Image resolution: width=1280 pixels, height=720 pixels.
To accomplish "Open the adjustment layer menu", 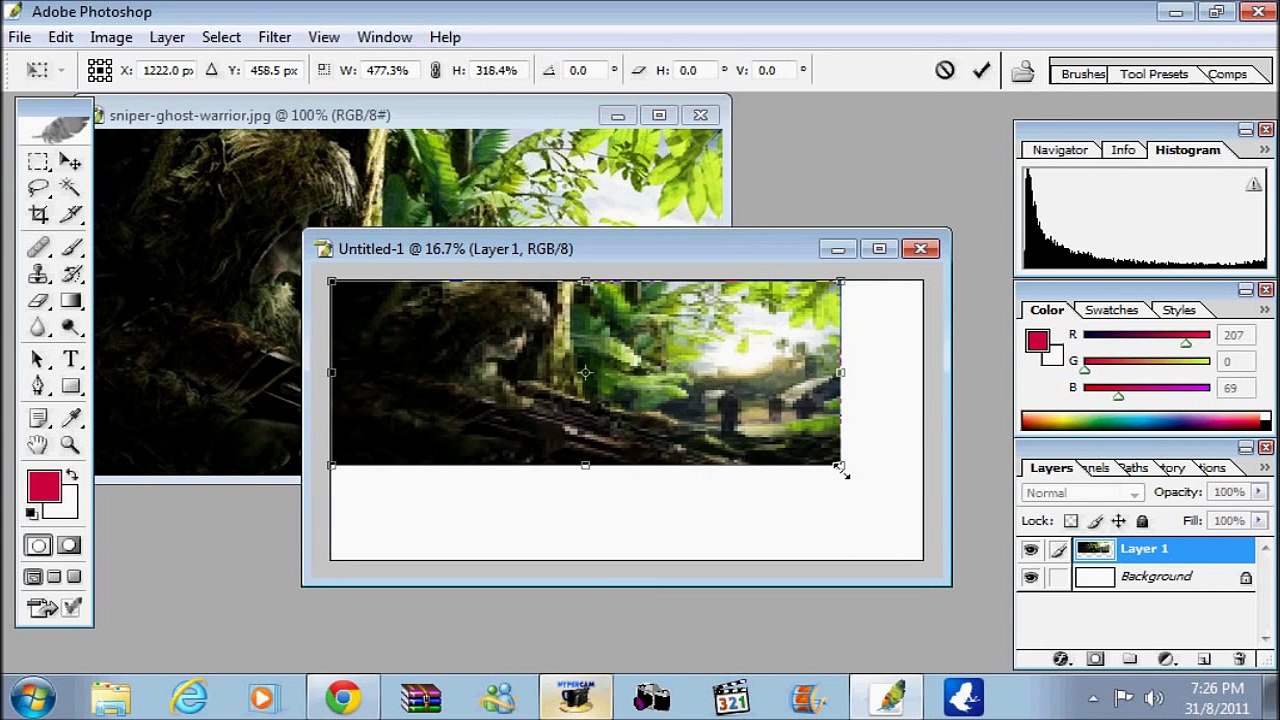I will [x=1166, y=659].
